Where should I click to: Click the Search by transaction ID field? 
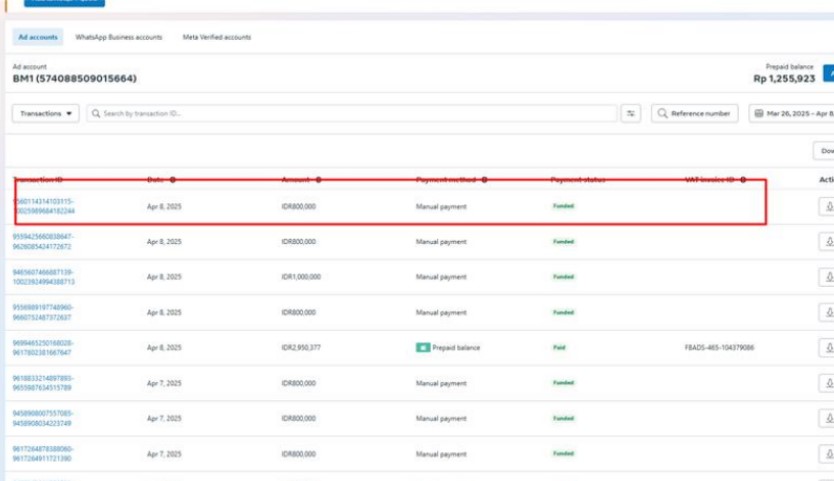point(350,114)
